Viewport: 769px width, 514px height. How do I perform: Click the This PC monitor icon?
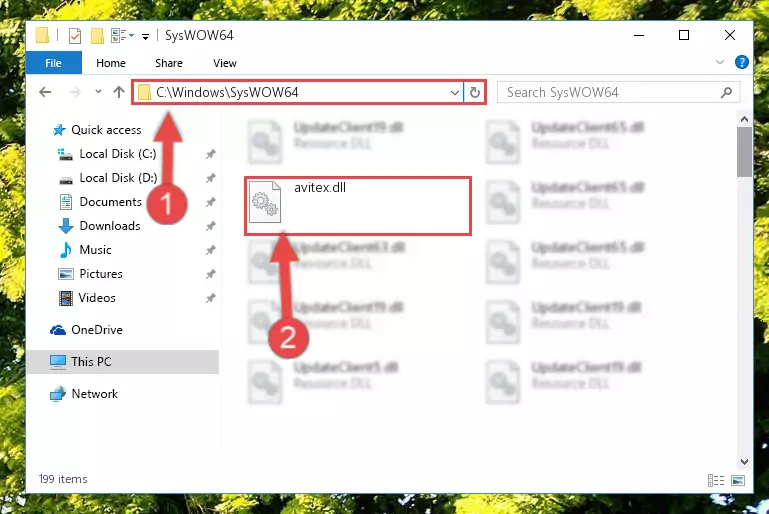click(58, 362)
